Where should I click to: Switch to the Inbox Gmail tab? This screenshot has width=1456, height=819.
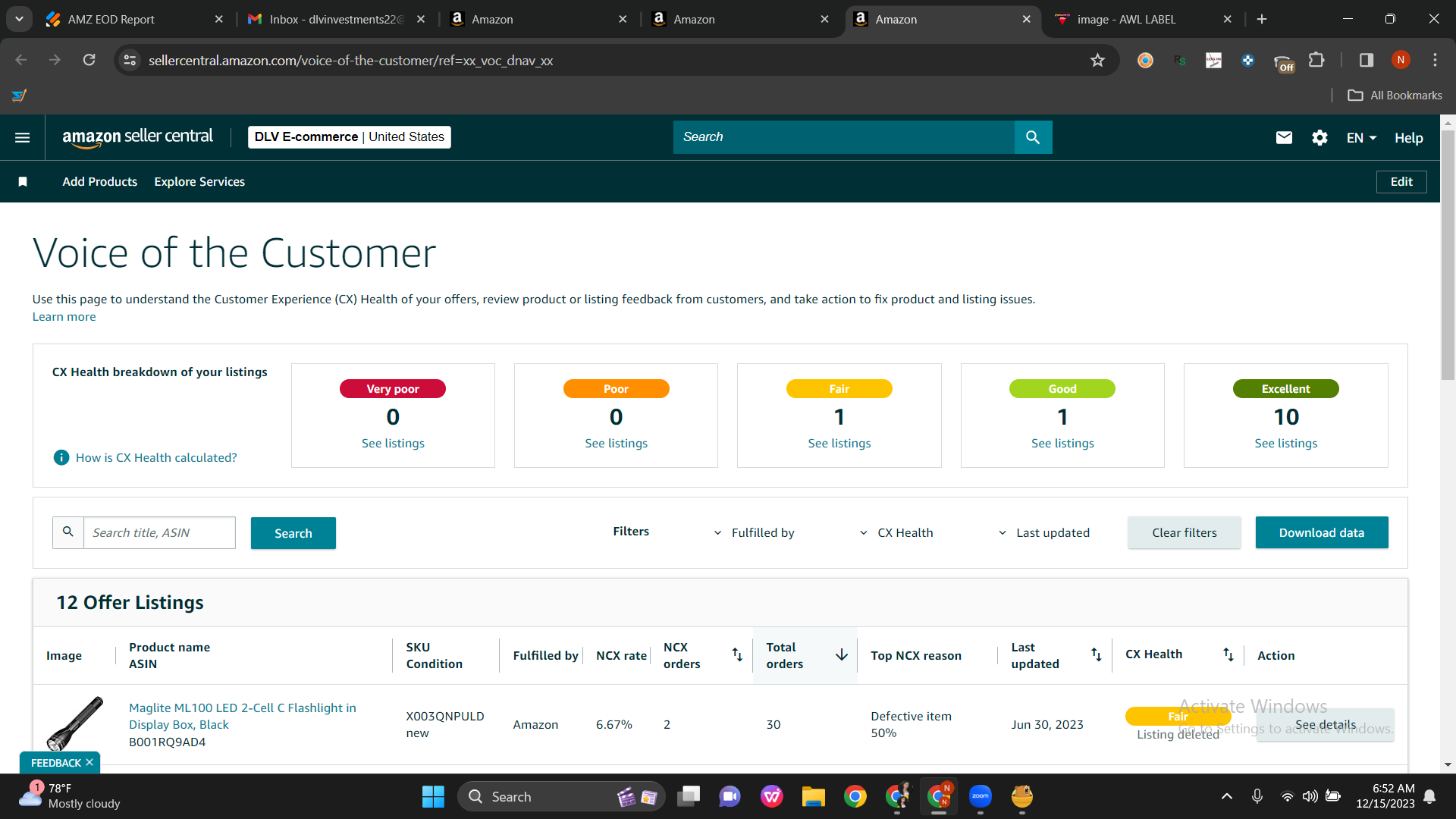pos(337,20)
